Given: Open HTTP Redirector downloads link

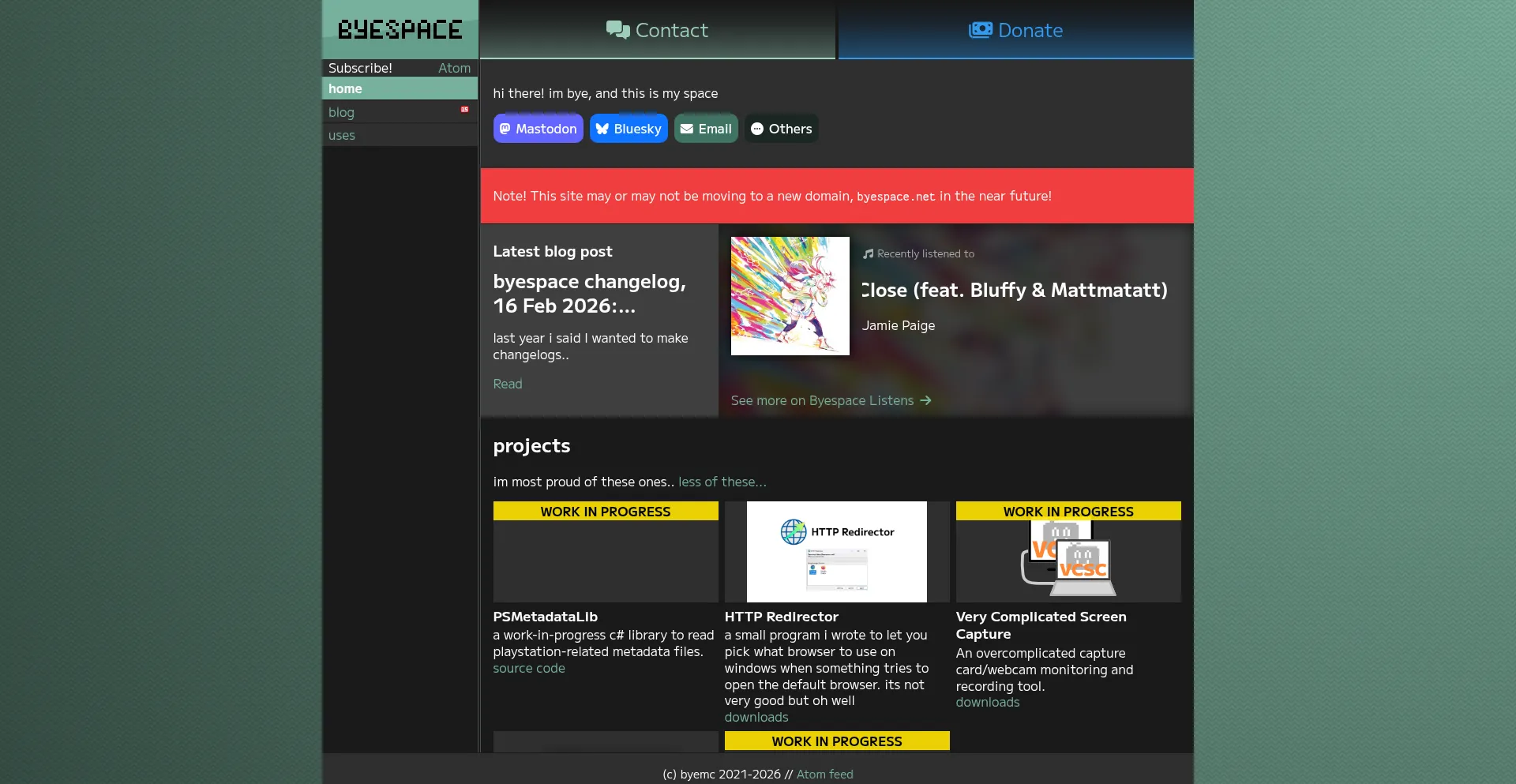Looking at the screenshot, I should point(756,717).
